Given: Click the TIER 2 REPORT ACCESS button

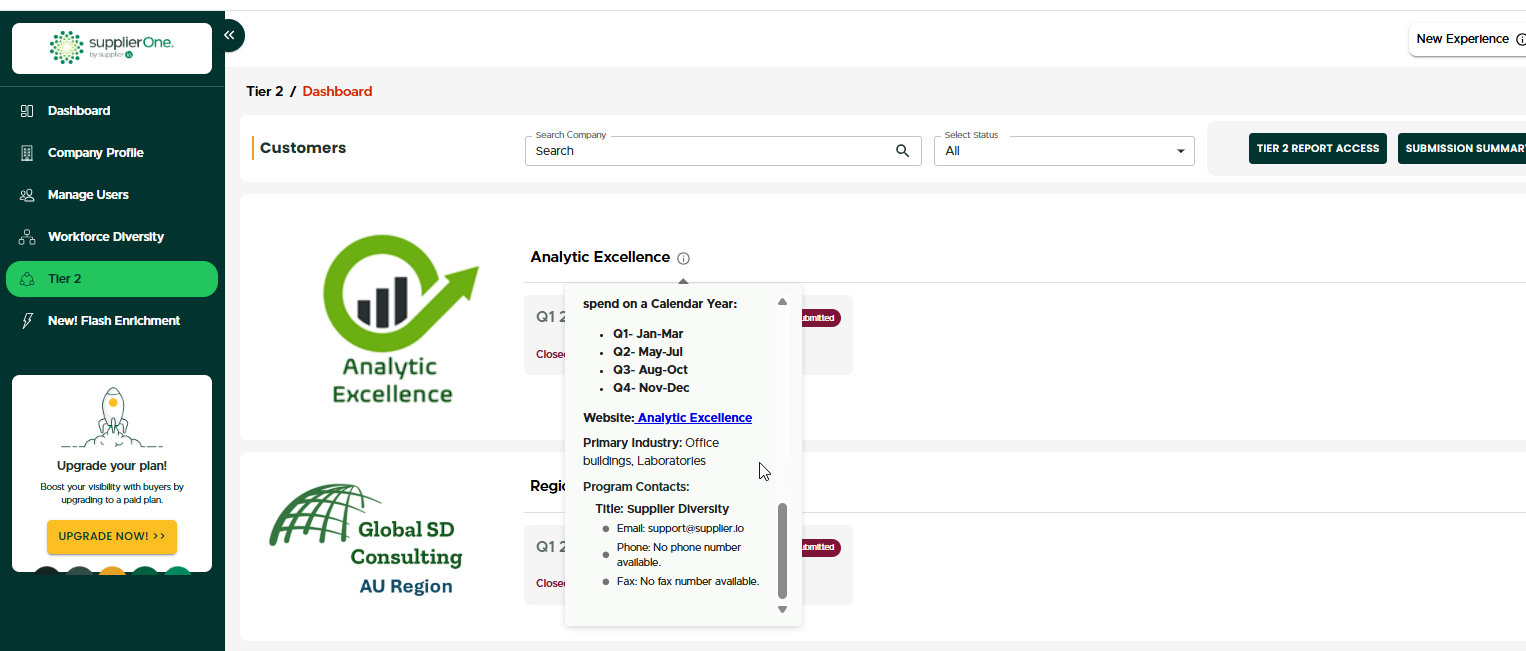Looking at the screenshot, I should 1318,148.
